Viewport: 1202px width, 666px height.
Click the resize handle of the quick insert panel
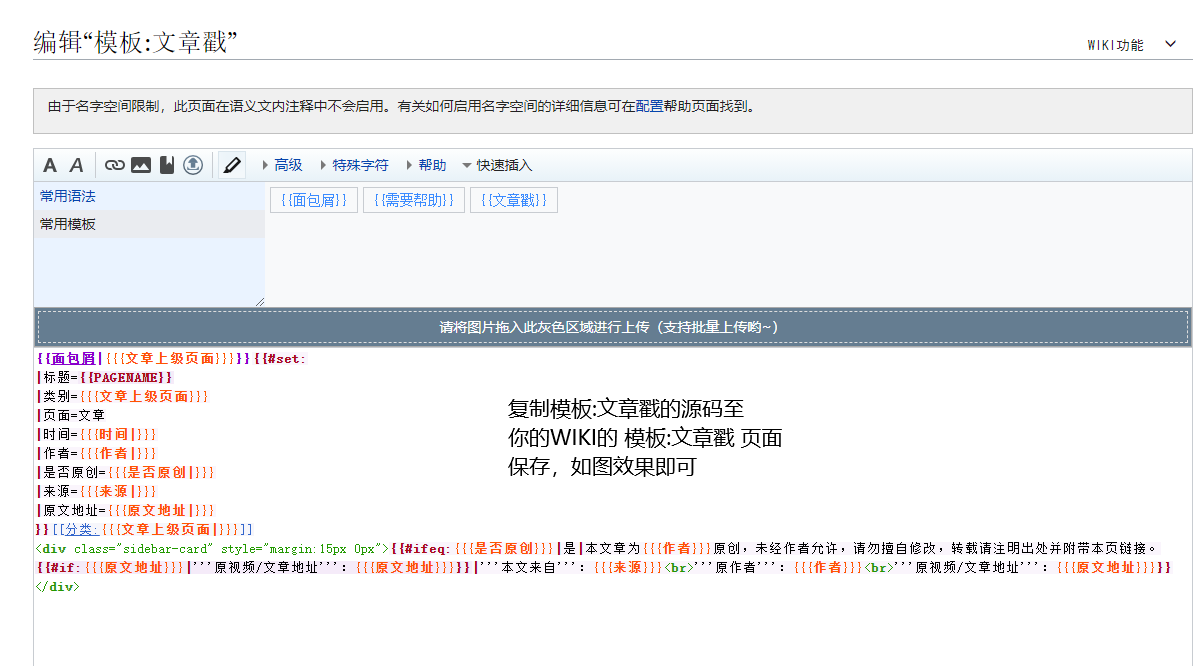click(260, 301)
